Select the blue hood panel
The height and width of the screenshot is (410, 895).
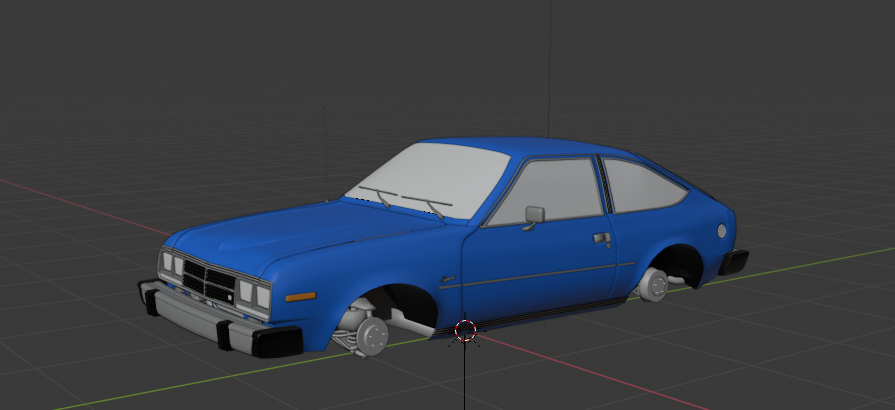[303, 231]
